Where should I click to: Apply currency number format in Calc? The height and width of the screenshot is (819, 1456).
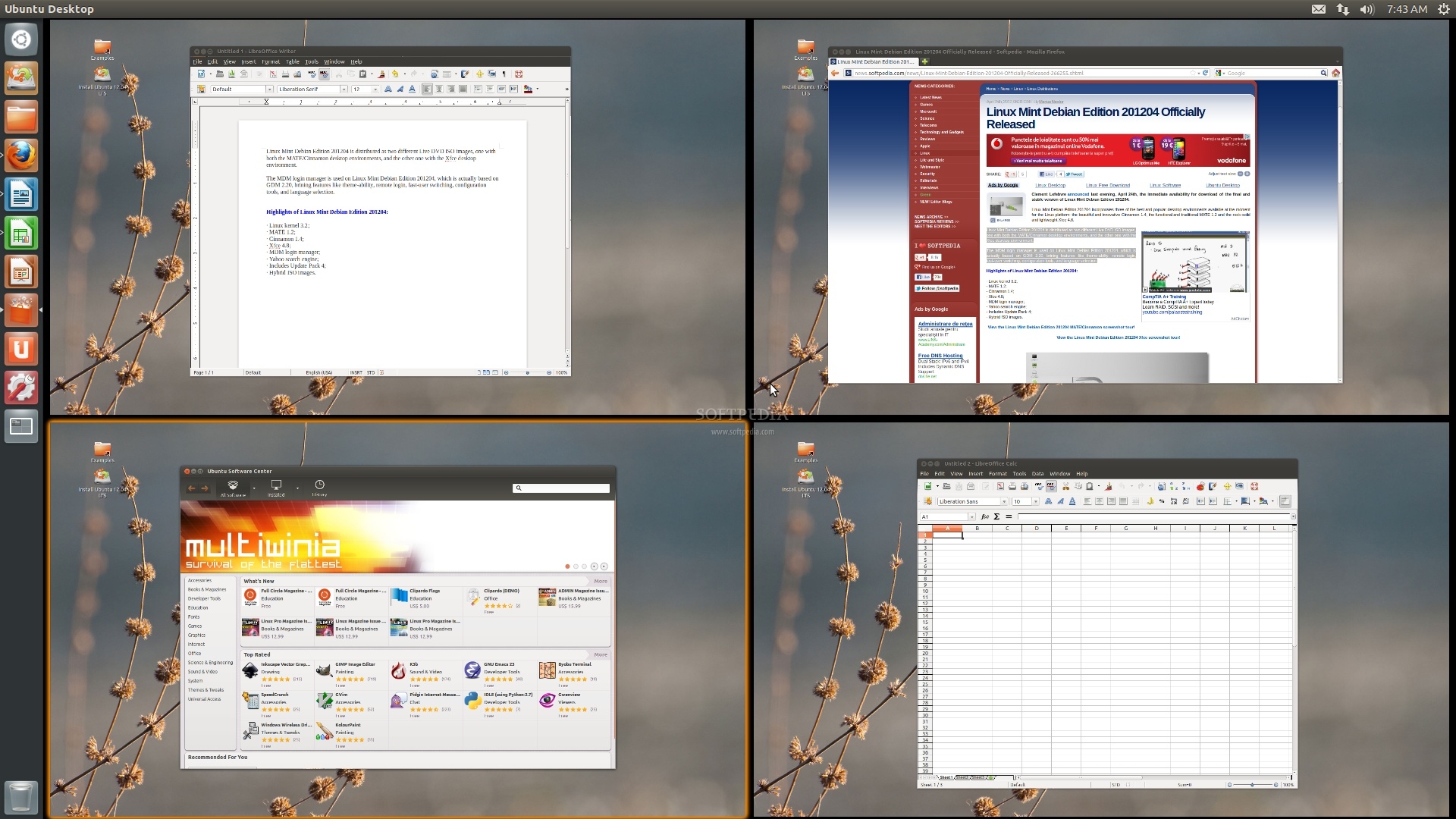point(1150,501)
